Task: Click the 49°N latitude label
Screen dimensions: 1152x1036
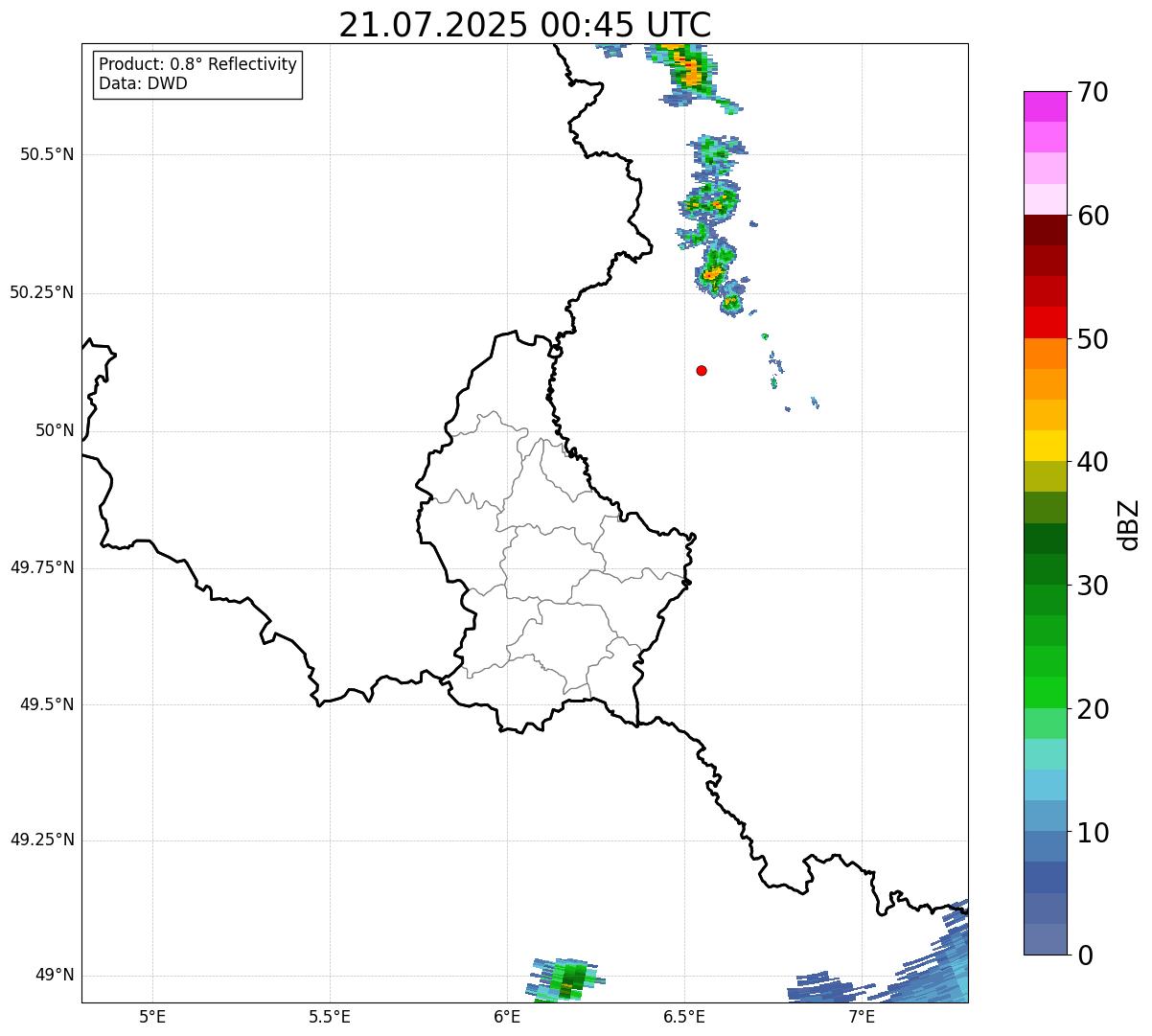Action: 55,976
